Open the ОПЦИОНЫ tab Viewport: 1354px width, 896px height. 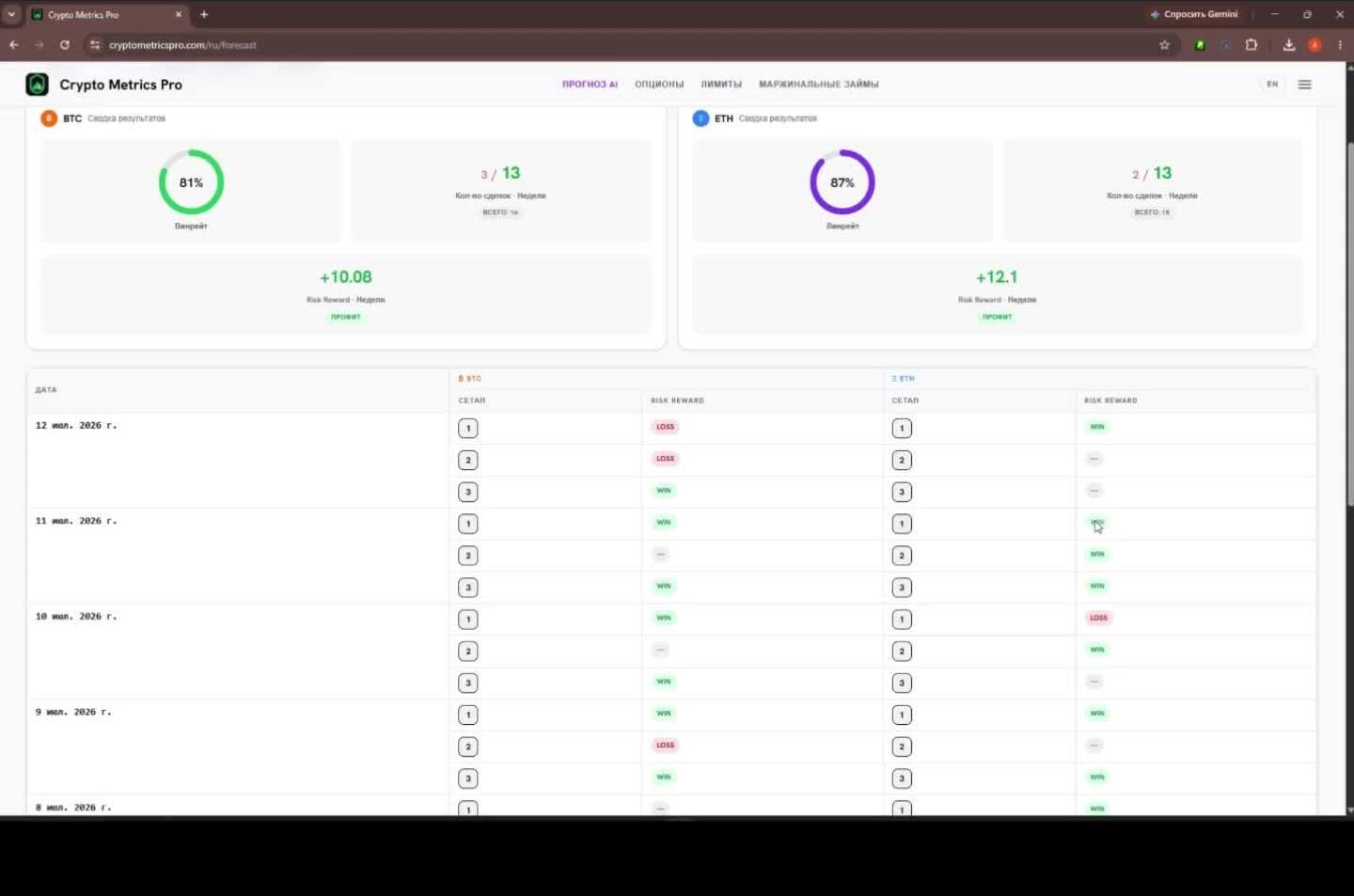point(659,84)
